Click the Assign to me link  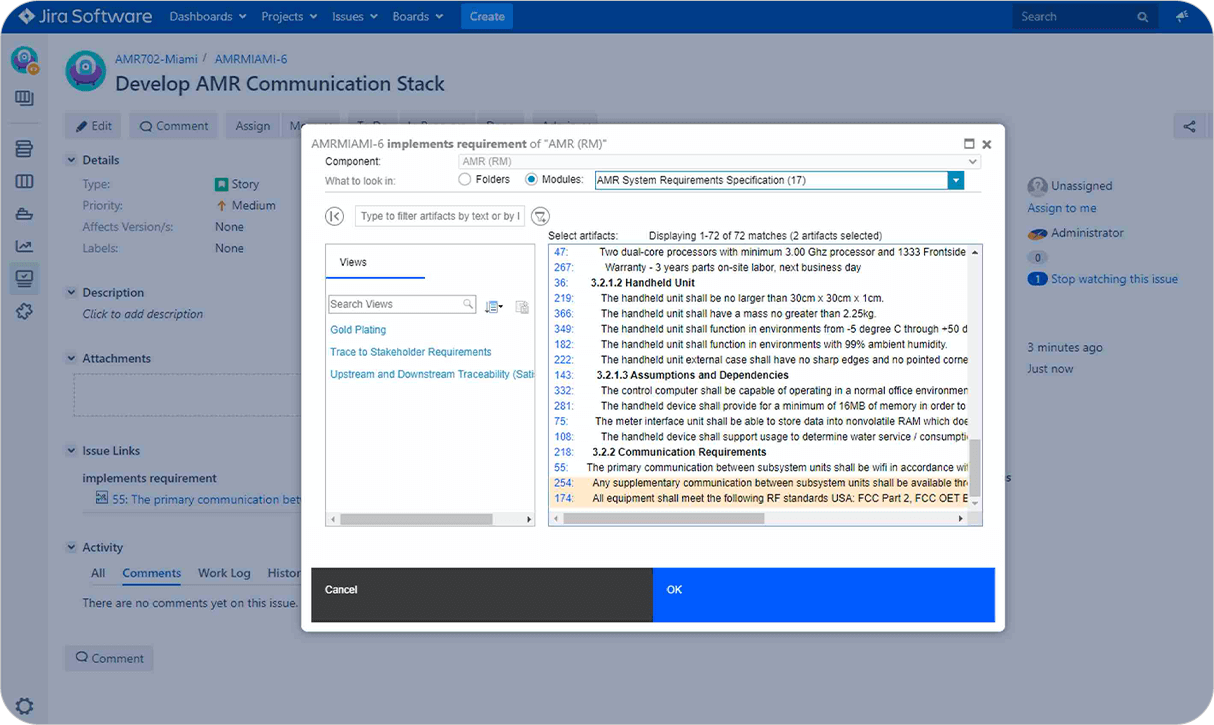1062,208
